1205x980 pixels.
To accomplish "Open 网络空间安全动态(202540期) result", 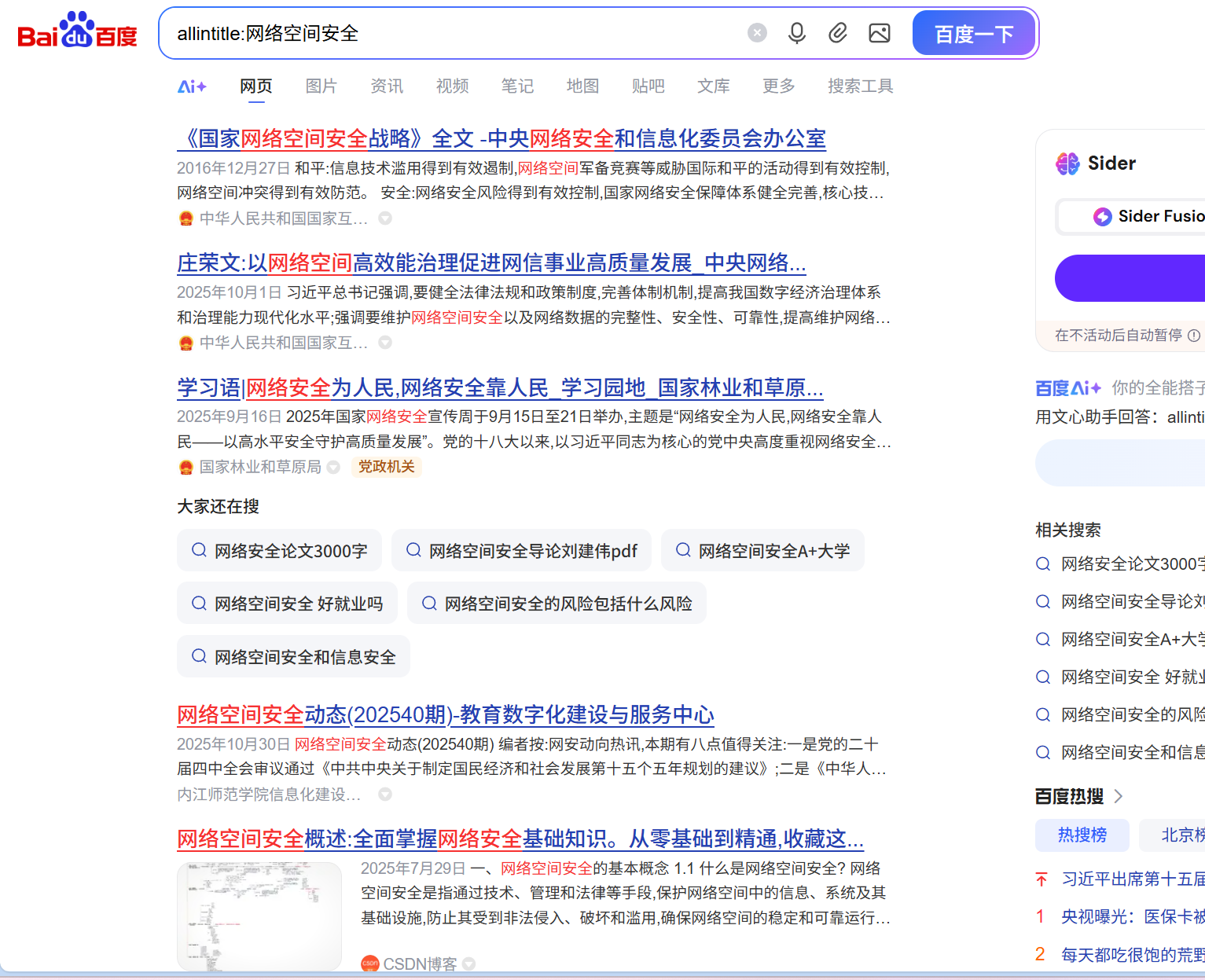I will (x=446, y=715).
